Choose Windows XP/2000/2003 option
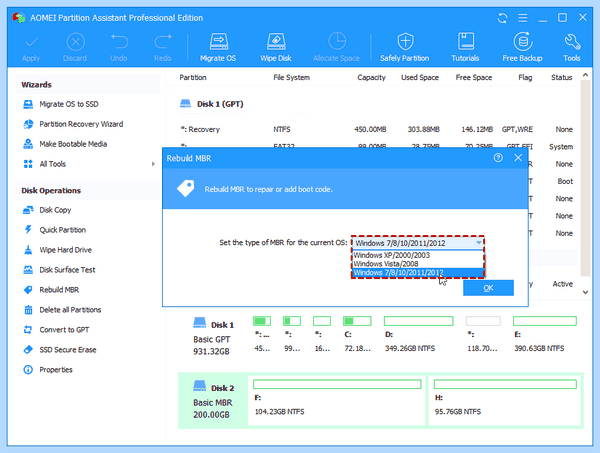Screen dimensions: 600x453 (418, 255)
